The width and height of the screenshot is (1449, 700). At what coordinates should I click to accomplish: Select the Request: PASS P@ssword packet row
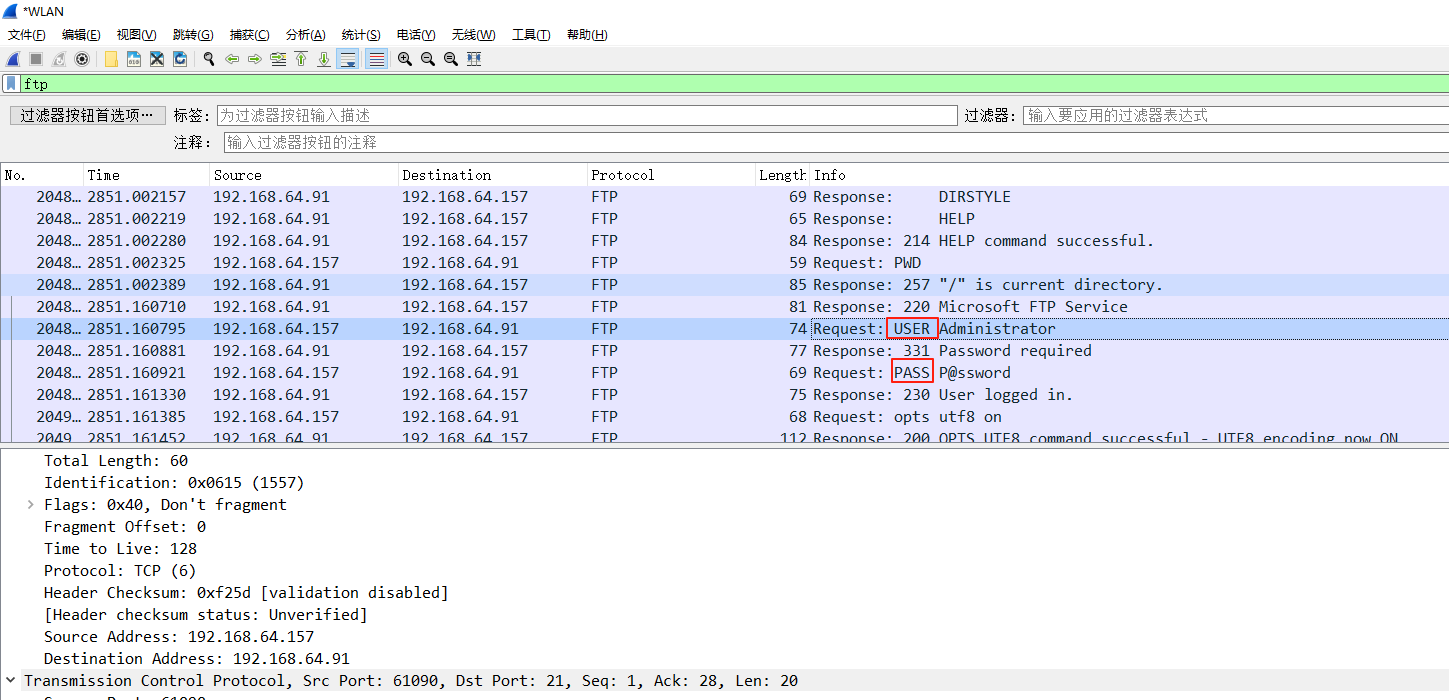(724, 372)
